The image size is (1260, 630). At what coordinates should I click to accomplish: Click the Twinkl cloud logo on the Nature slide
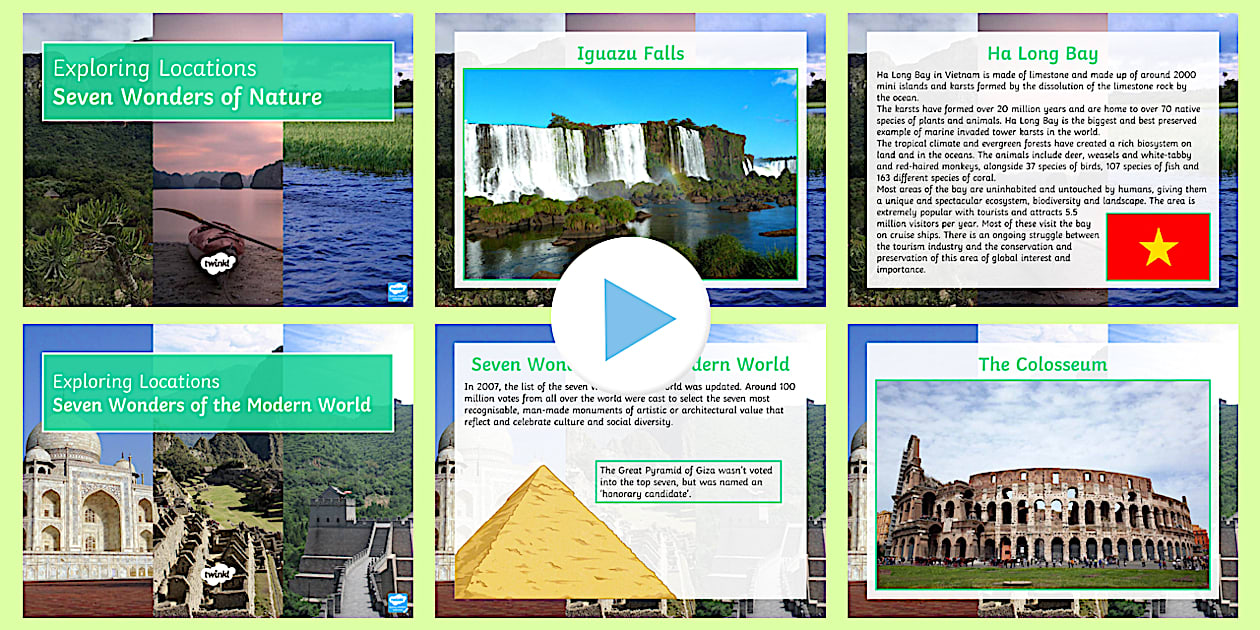click(x=216, y=264)
